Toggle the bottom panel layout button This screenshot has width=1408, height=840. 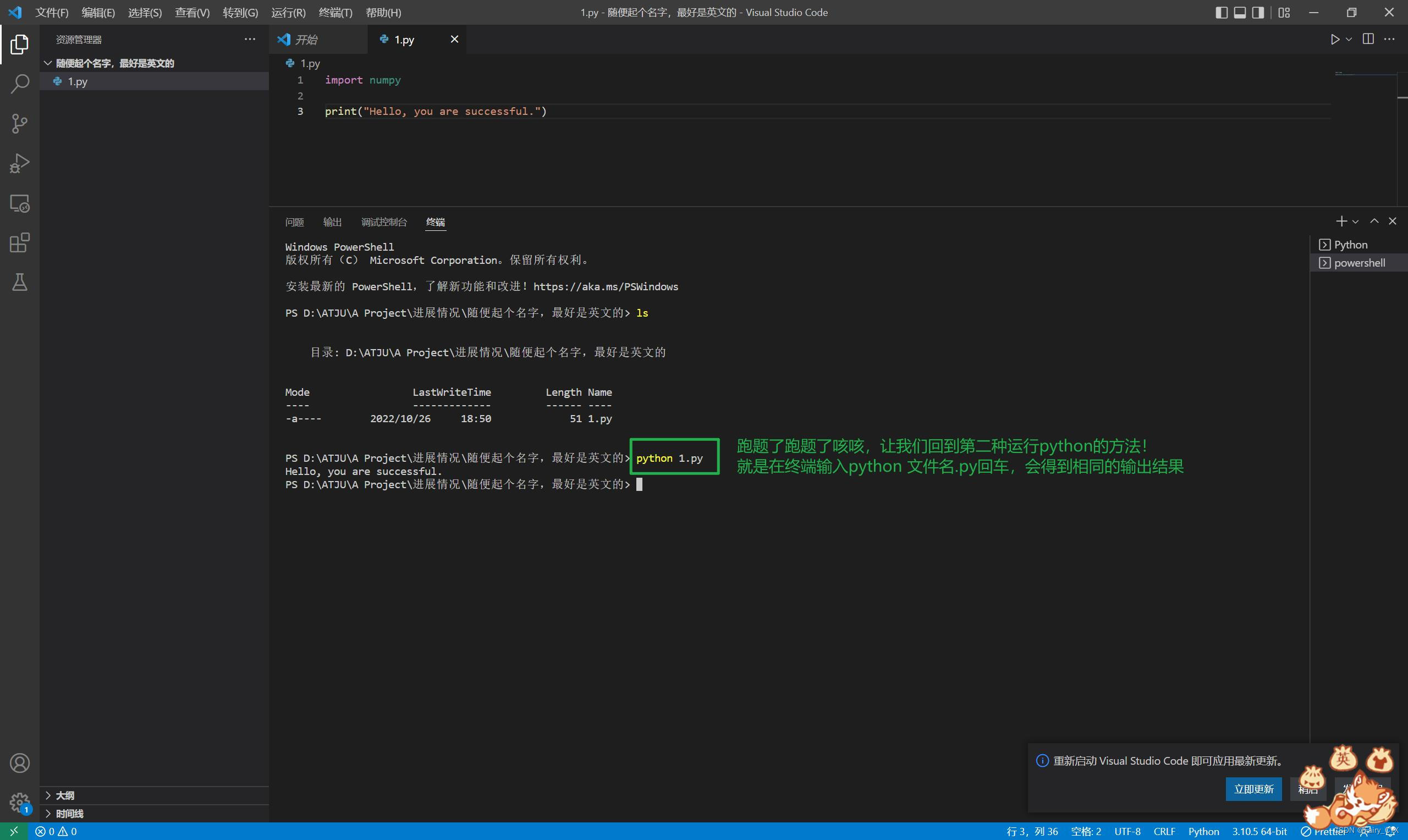[x=1239, y=13]
